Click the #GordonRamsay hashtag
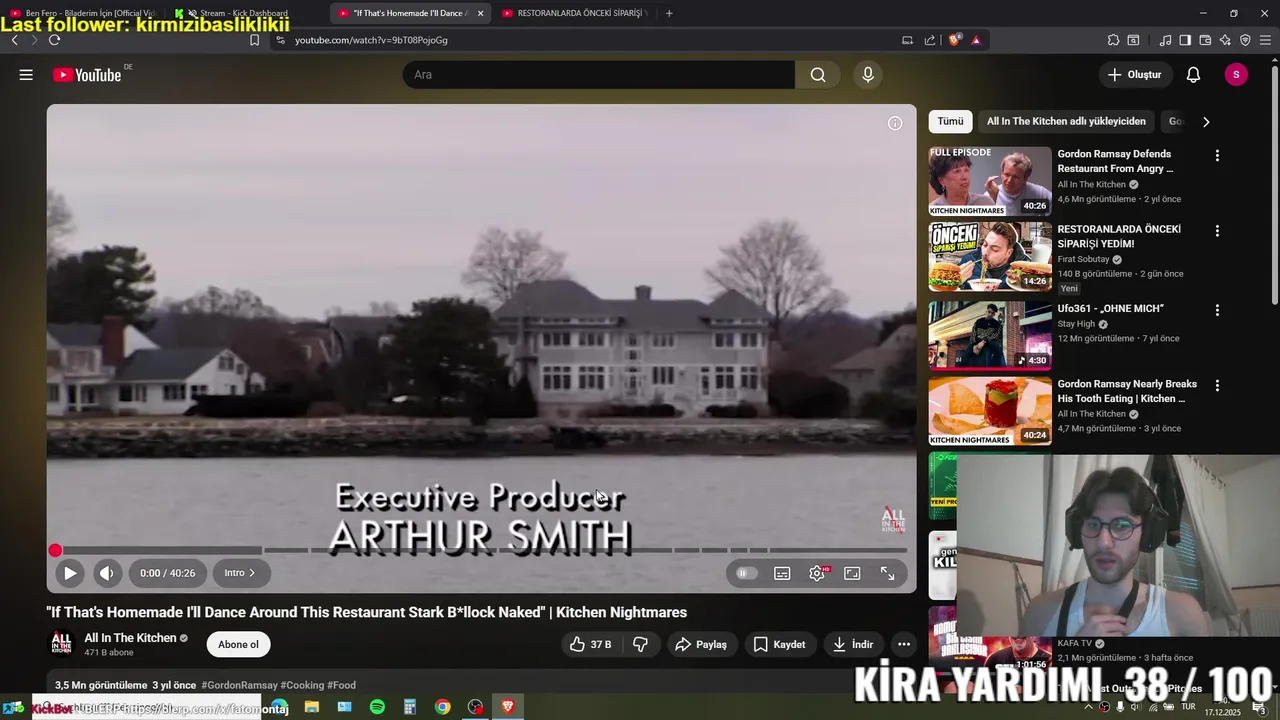 239,685
